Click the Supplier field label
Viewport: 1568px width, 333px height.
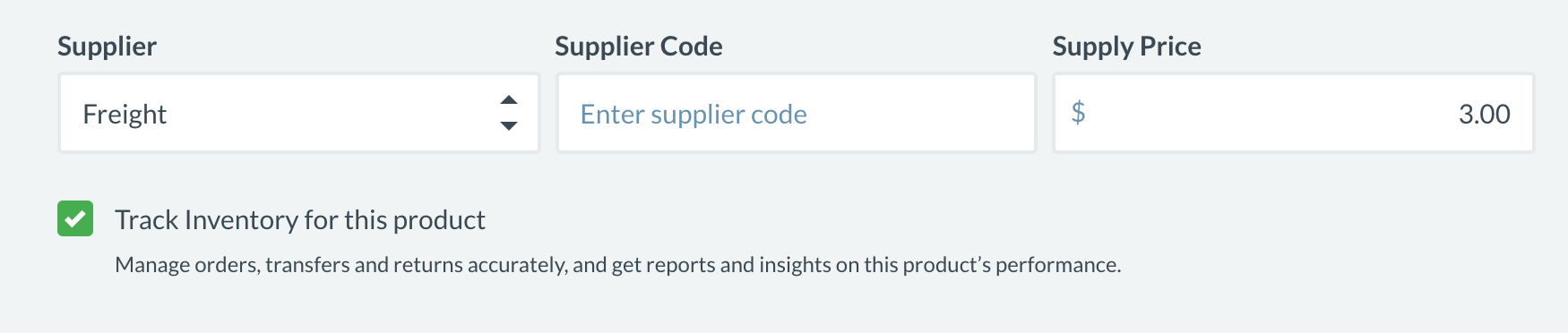pos(107,47)
